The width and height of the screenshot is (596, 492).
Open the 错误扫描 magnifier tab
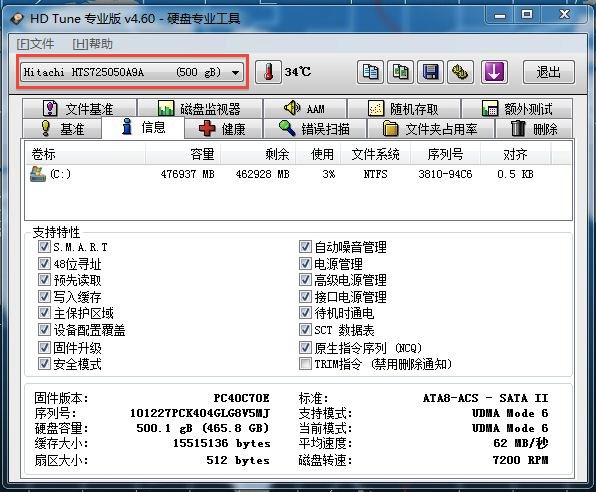point(315,129)
